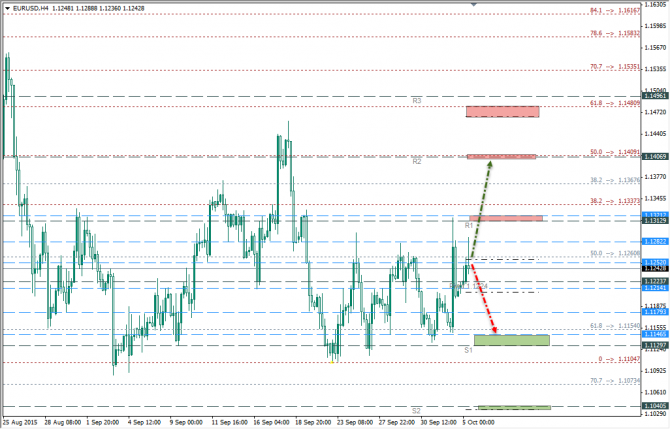Select the gray Fibonacci label 70.7 -> 1.10734
The width and height of the screenshot is (670, 429).
click(615, 381)
